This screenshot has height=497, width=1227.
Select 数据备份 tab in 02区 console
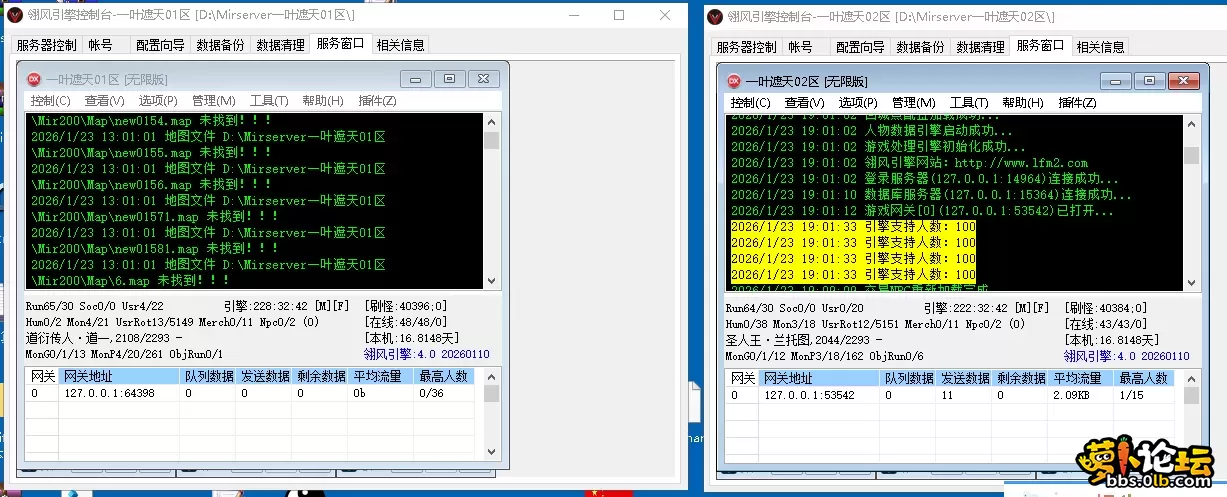coord(921,47)
